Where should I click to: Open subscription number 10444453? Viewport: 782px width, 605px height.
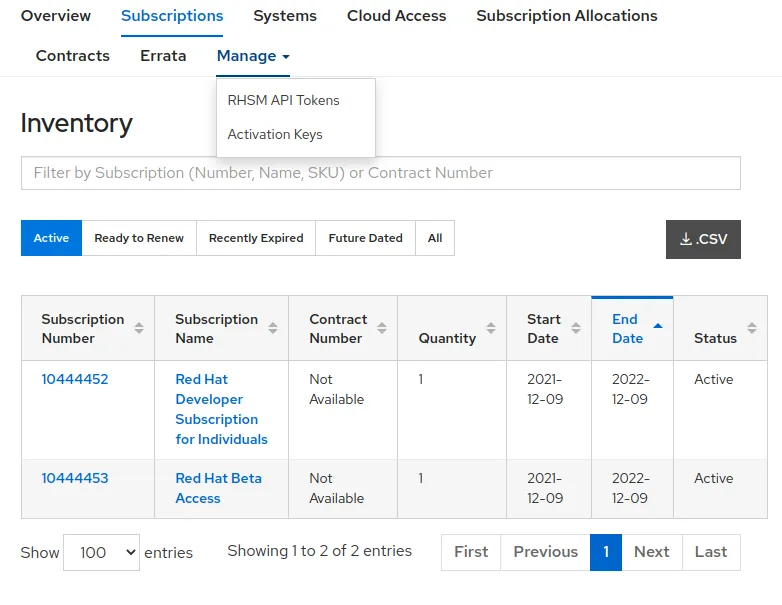click(75, 478)
